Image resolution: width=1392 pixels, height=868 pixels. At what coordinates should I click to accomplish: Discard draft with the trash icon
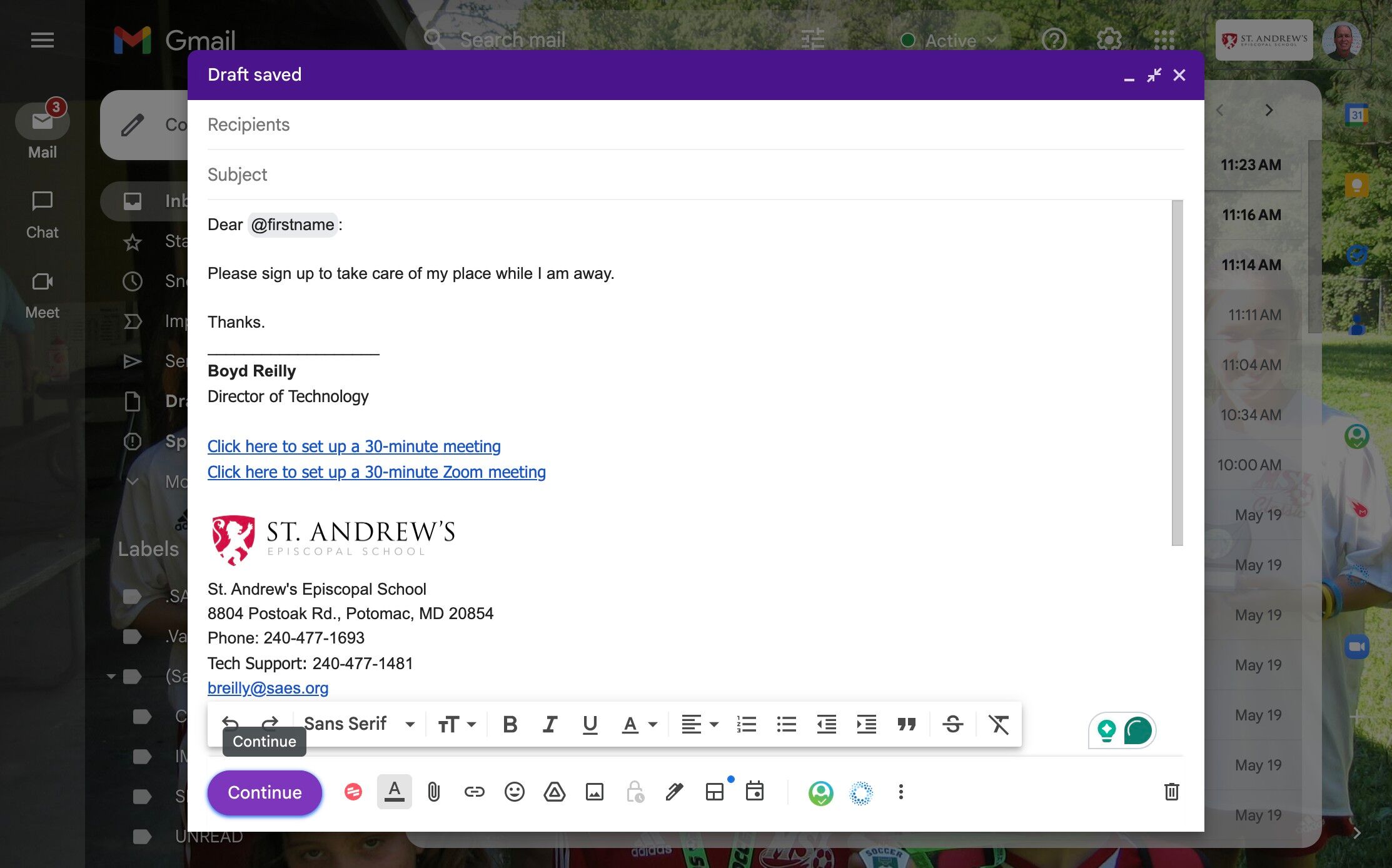point(1171,792)
